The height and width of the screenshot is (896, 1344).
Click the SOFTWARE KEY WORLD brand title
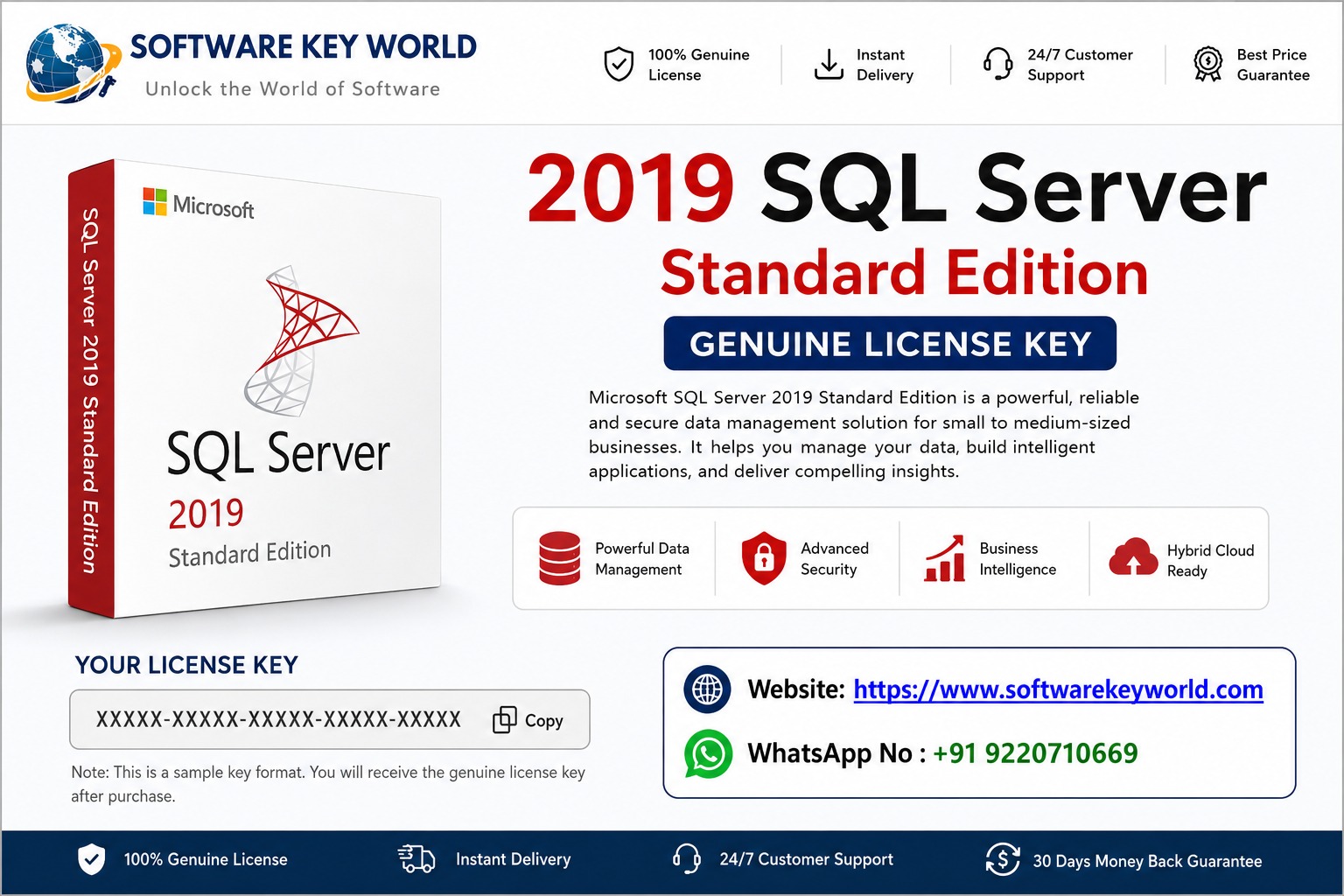point(304,46)
